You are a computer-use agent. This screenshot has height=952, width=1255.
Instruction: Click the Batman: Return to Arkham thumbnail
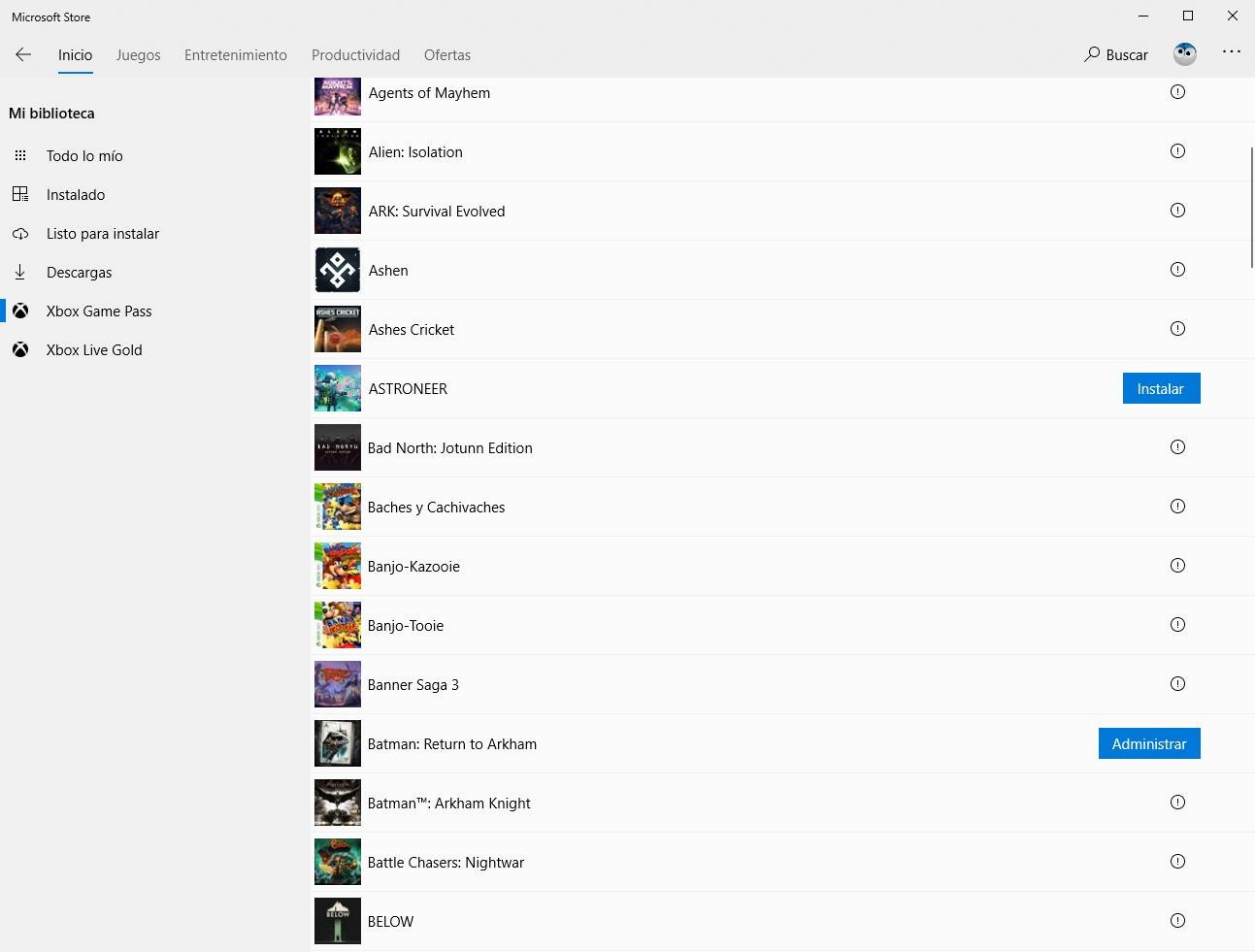pos(338,743)
